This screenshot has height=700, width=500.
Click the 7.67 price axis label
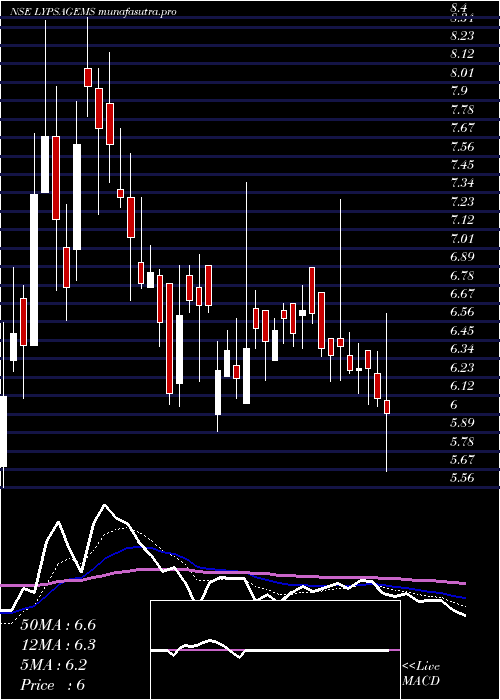click(462, 128)
